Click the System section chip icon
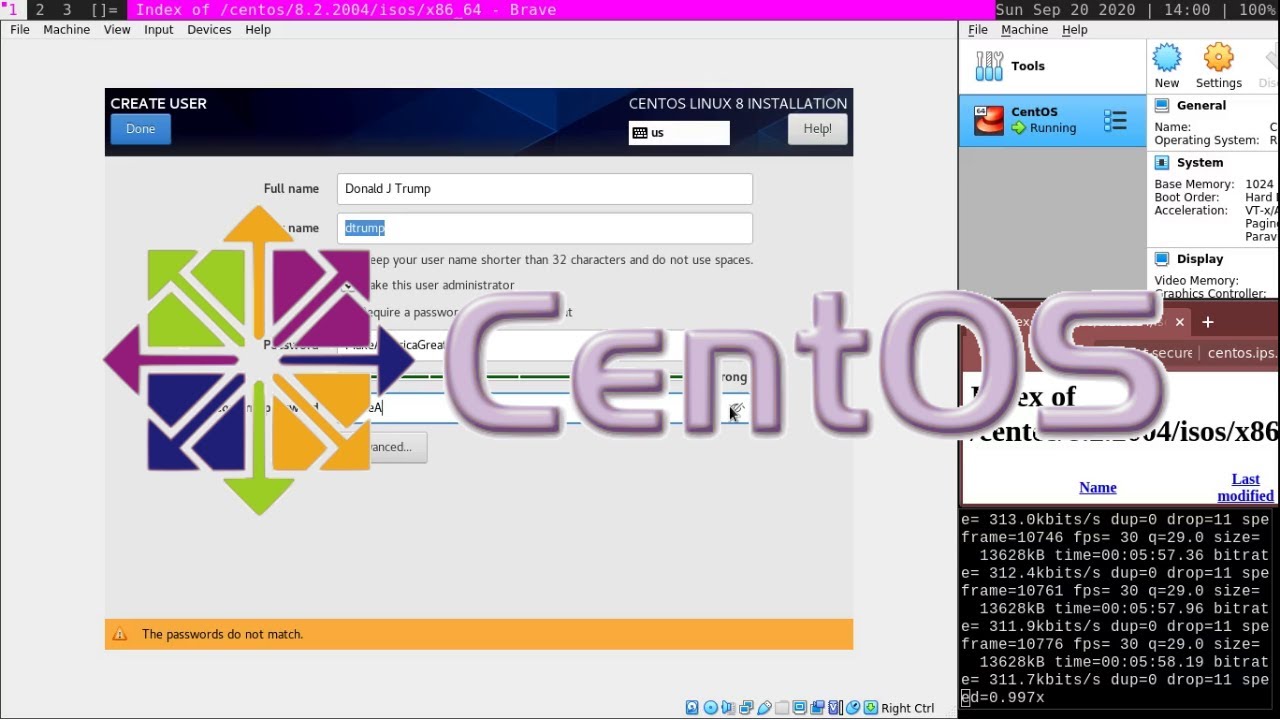This screenshot has height=720, width=1280. coord(1162,162)
